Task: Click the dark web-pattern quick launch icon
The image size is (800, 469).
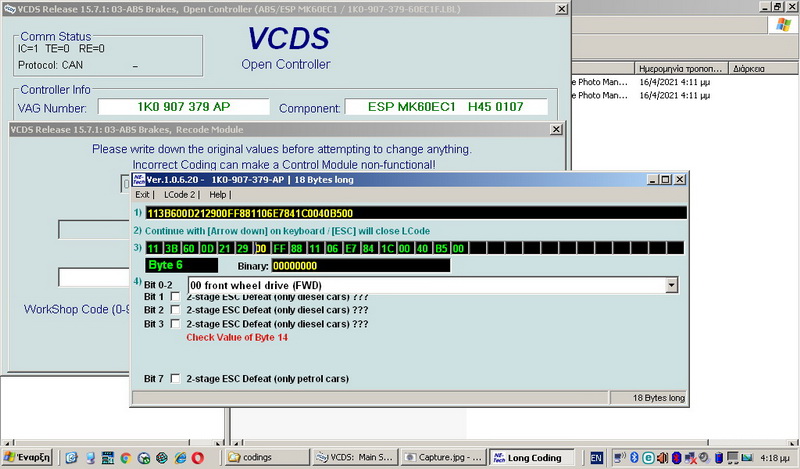Action: (x=162, y=458)
